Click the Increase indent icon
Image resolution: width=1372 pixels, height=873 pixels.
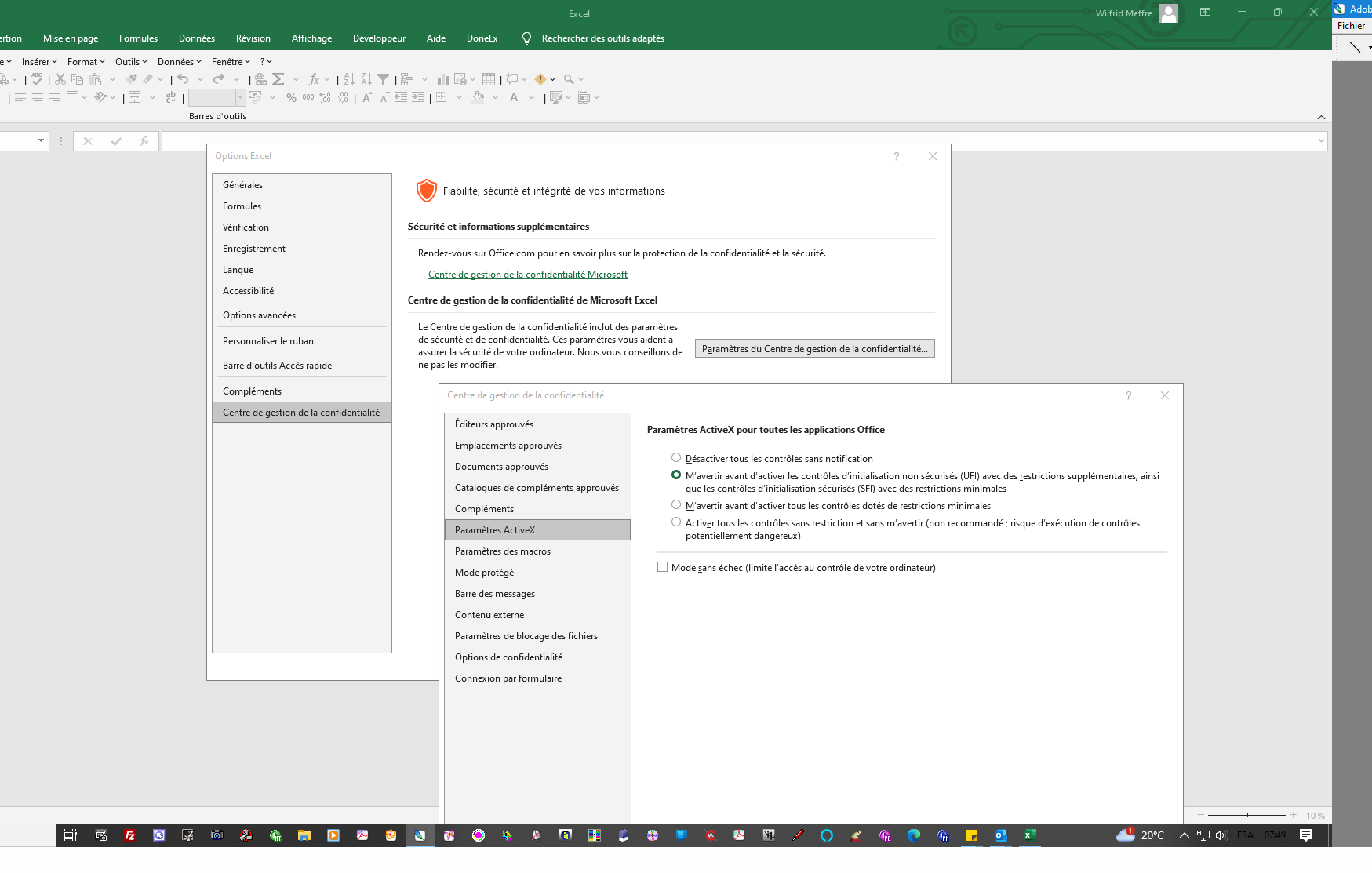coord(418,98)
